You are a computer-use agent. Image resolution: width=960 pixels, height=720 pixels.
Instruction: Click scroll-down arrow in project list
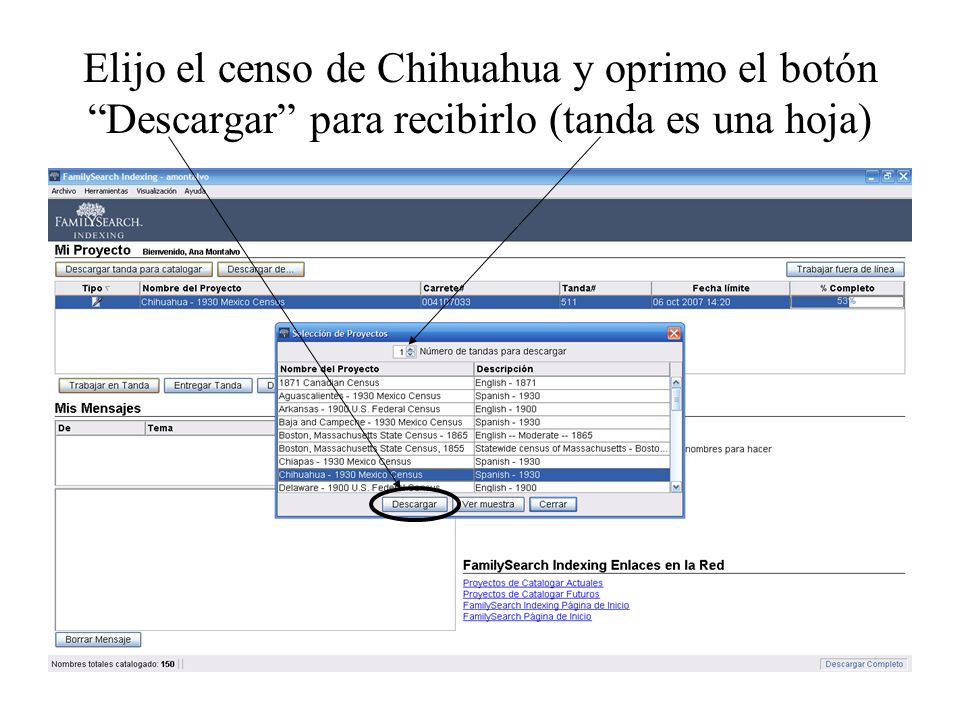(676, 487)
